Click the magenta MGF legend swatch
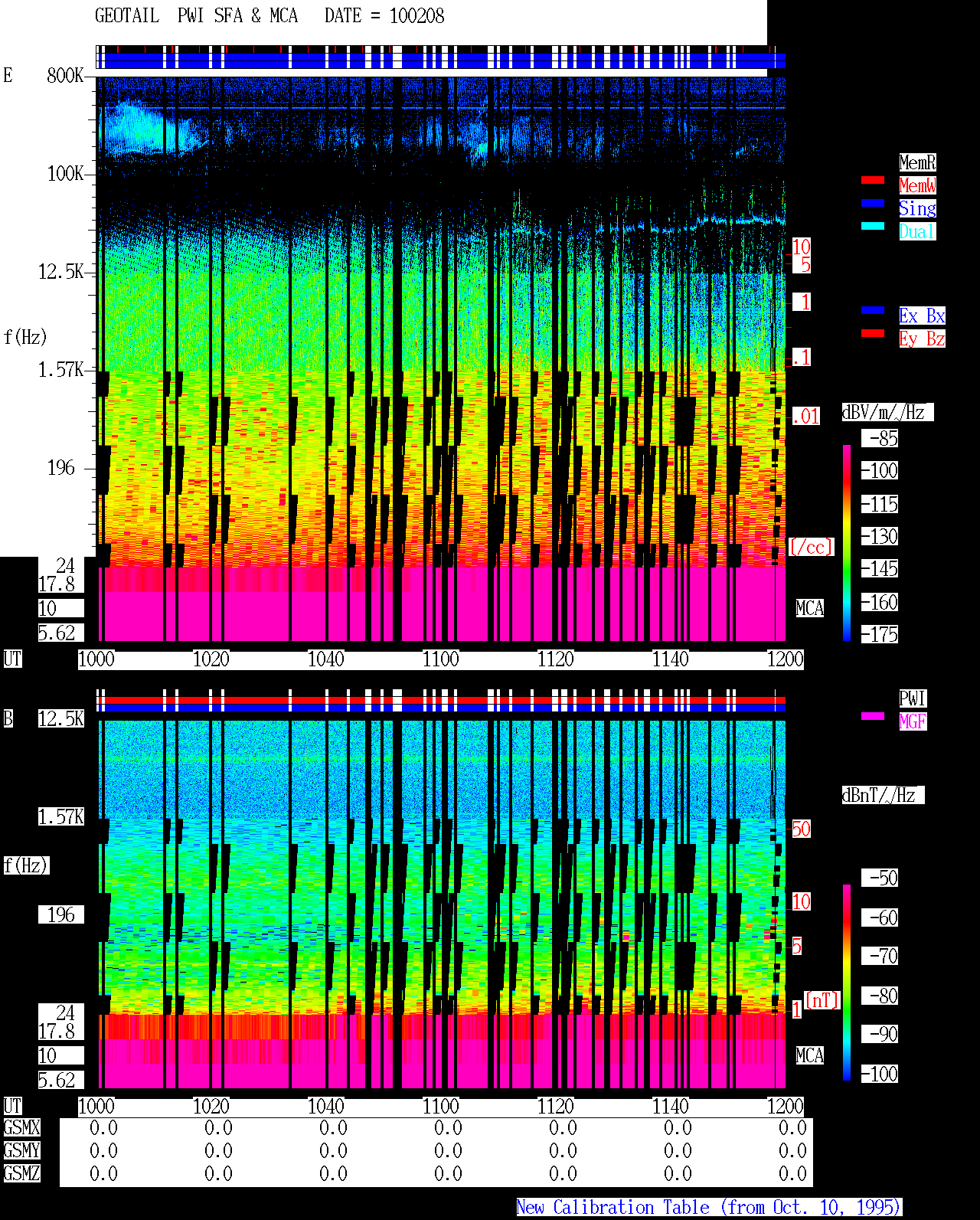This screenshot has height=1220, width=980. coord(873,716)
